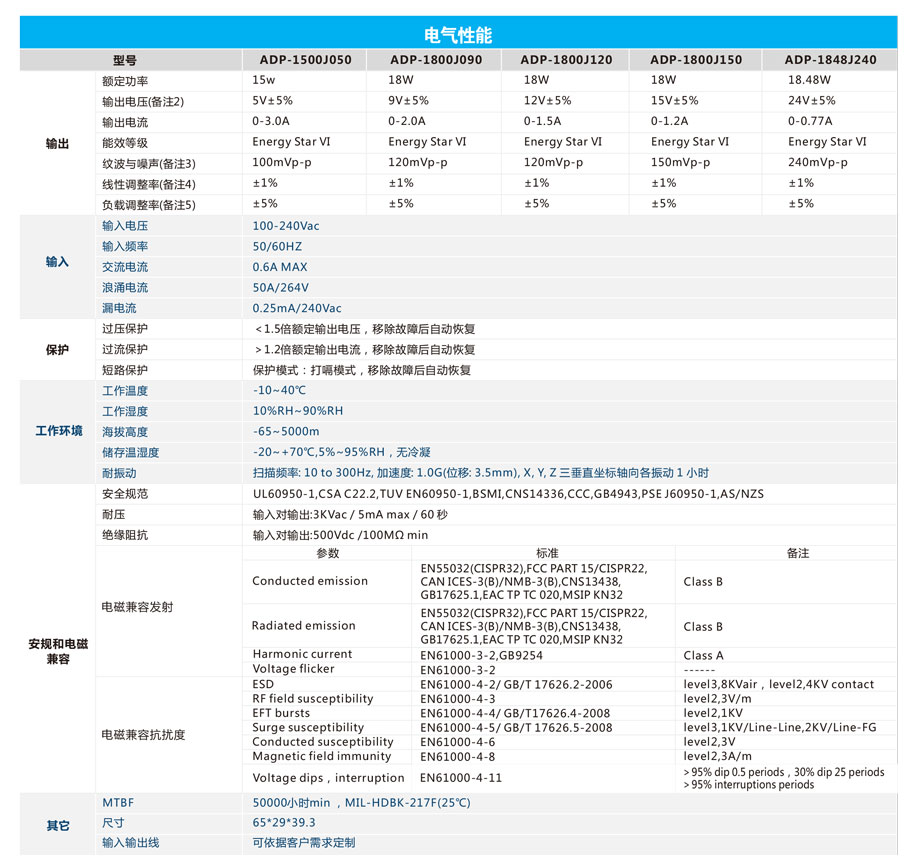Viewport: 914px width, 867px height.
Task: Select the ESD standard EN61000-4-2 cell
Action: [516, 684]
